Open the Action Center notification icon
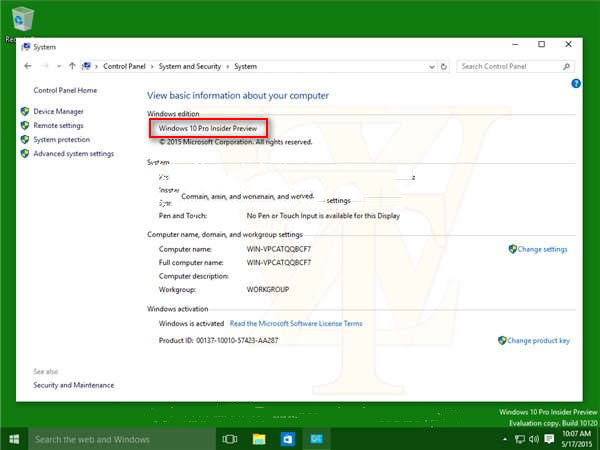This screenshot has height=450, width=600. click(x=549, y=439)
